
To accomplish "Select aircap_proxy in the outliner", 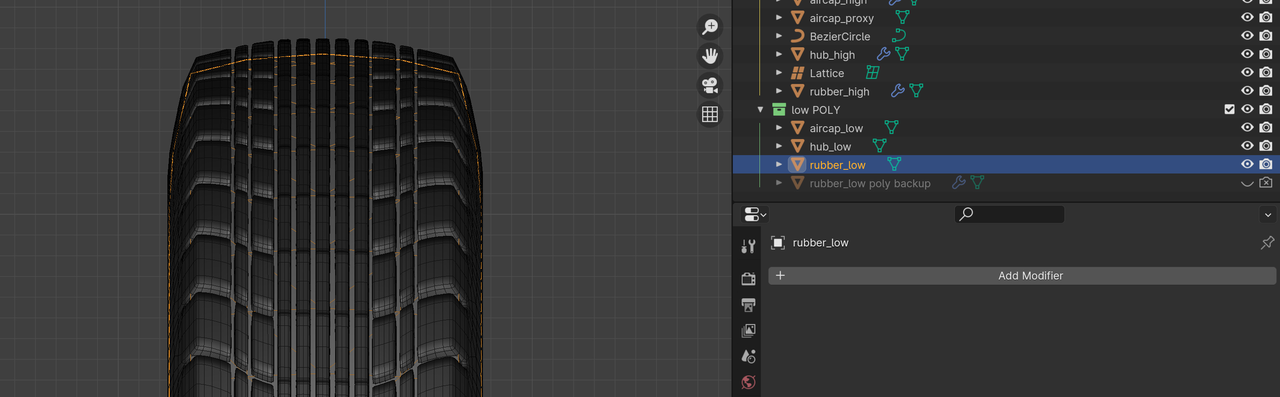I will pos(841,18).
